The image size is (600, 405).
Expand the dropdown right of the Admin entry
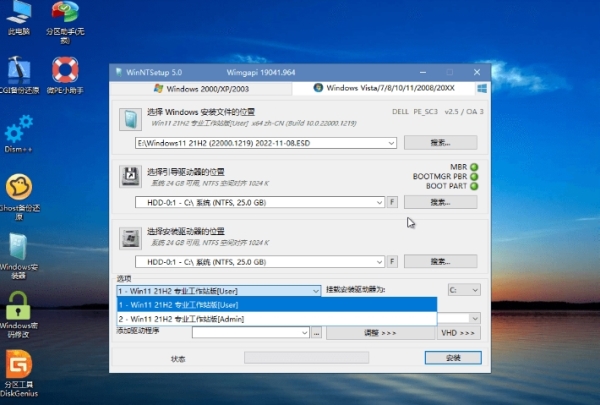(x=475, y=318)
